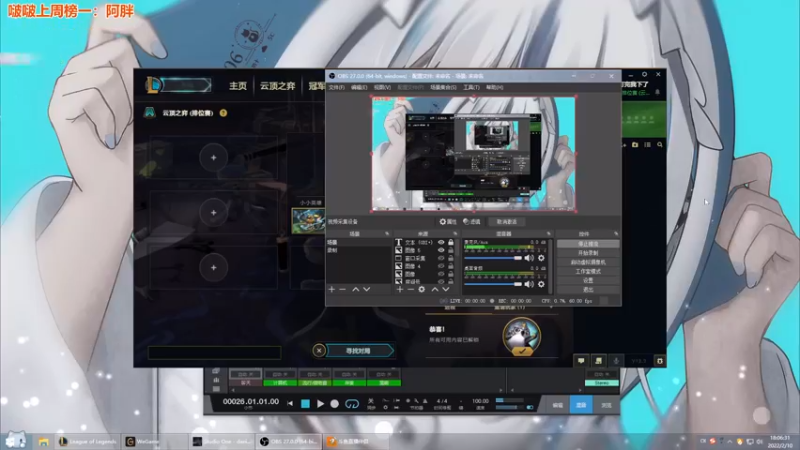
Task: Click return-to-zero button in Studio One transport
Action: [290, 404]
